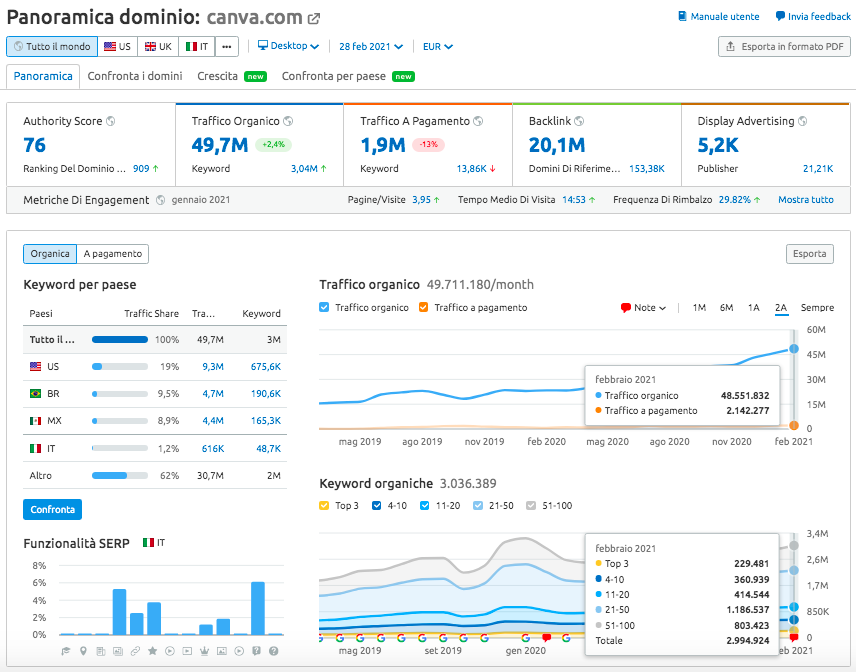
Task: Select the Panoramica tab
Action: tap(43, 76)
